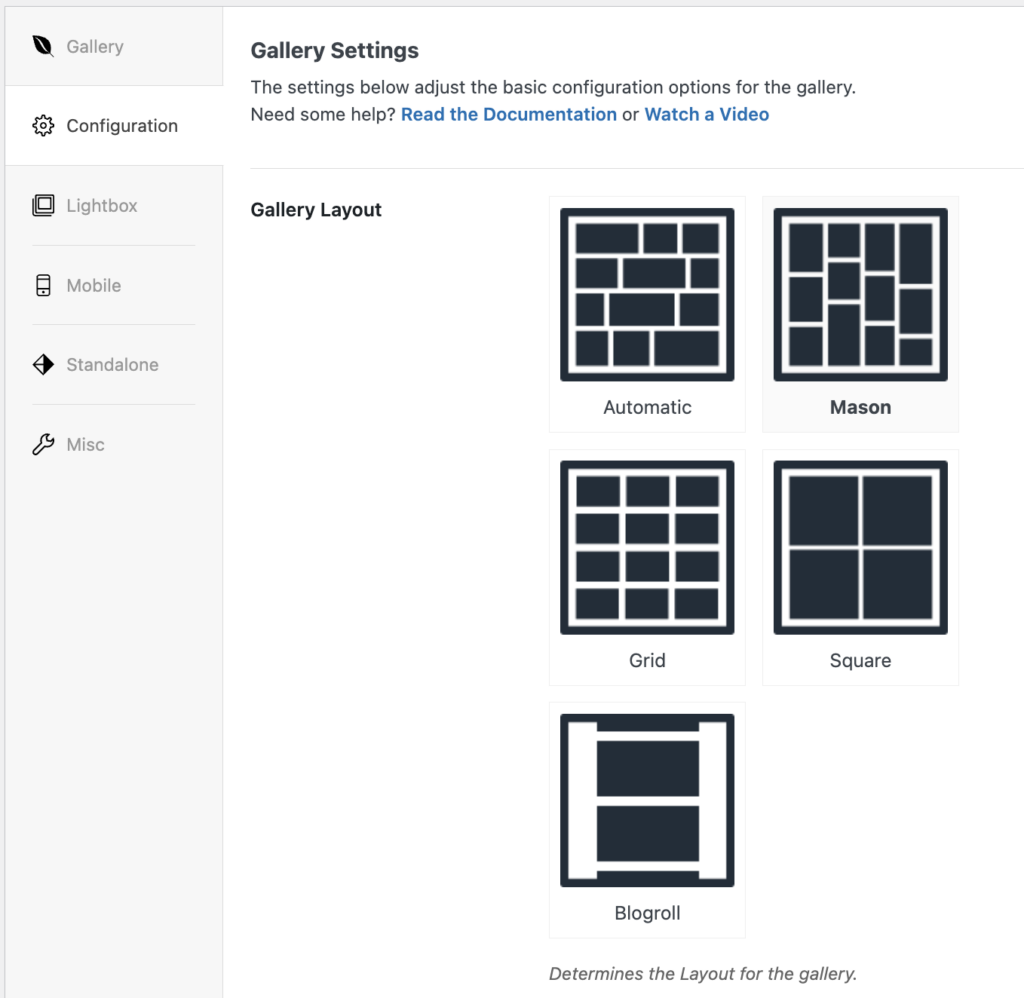The width and height of the screenshot is (1024, 998).
Task: Open Read the Documentation link
Action: click(508, 114)
